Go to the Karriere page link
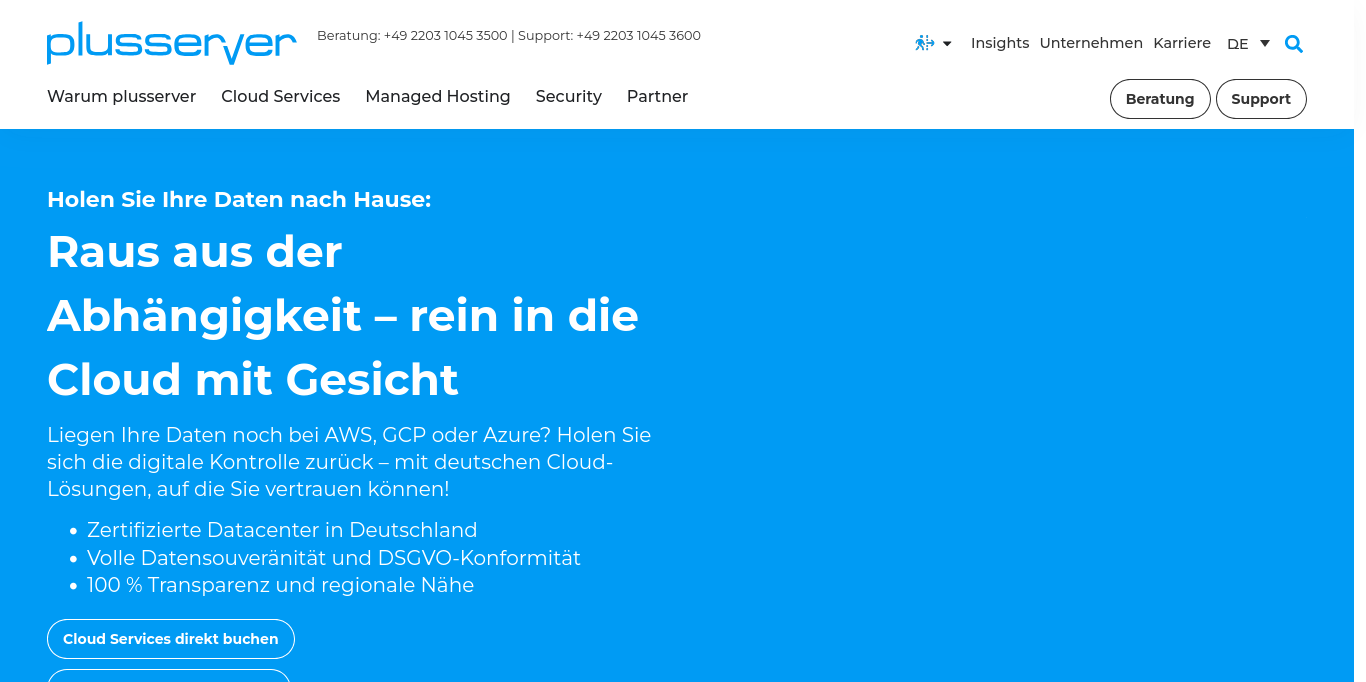1366x682 pixels. coord(1181,43)
